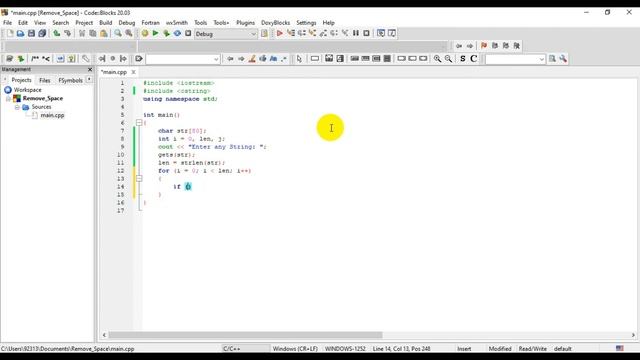Image resolution: width=640 pixels, height=360 pixels.
Task: Click the scrollbar right arrow
Action: pyautogui.click(x=633, y=335)
